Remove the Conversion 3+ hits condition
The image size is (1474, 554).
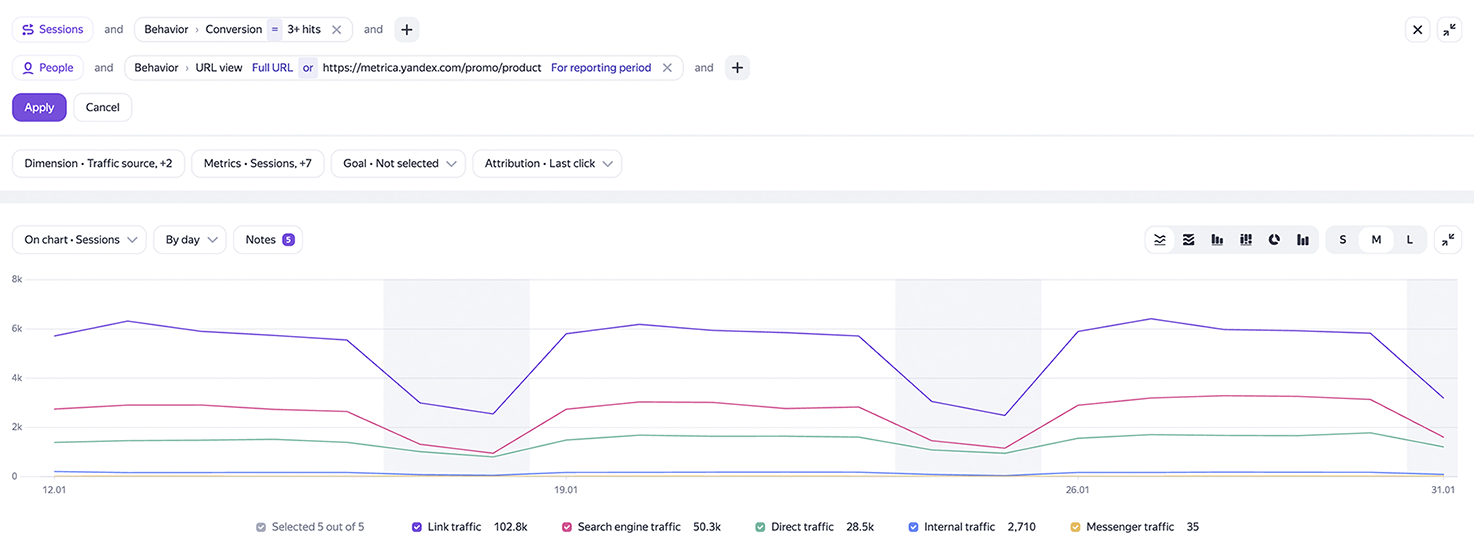(337, 30)
